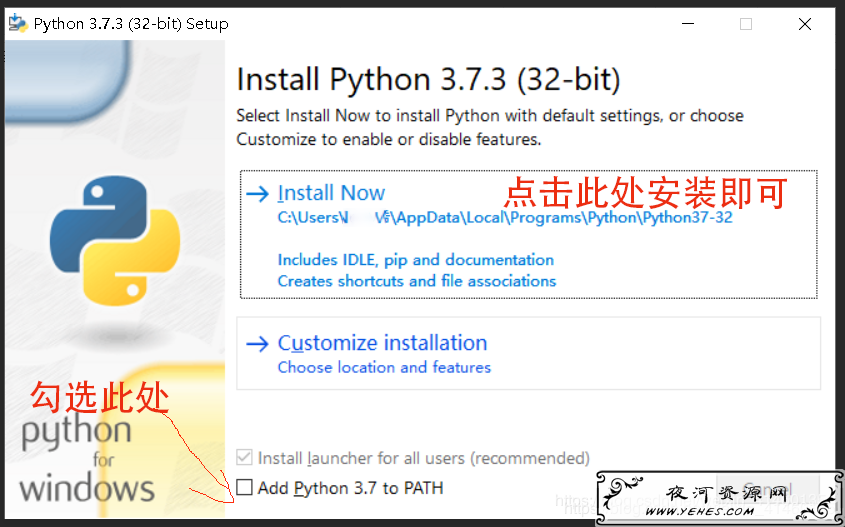Toggle Install launcher for all users checkbox
The width and height of the screenshot is (845, 527).
pos(244,458)
